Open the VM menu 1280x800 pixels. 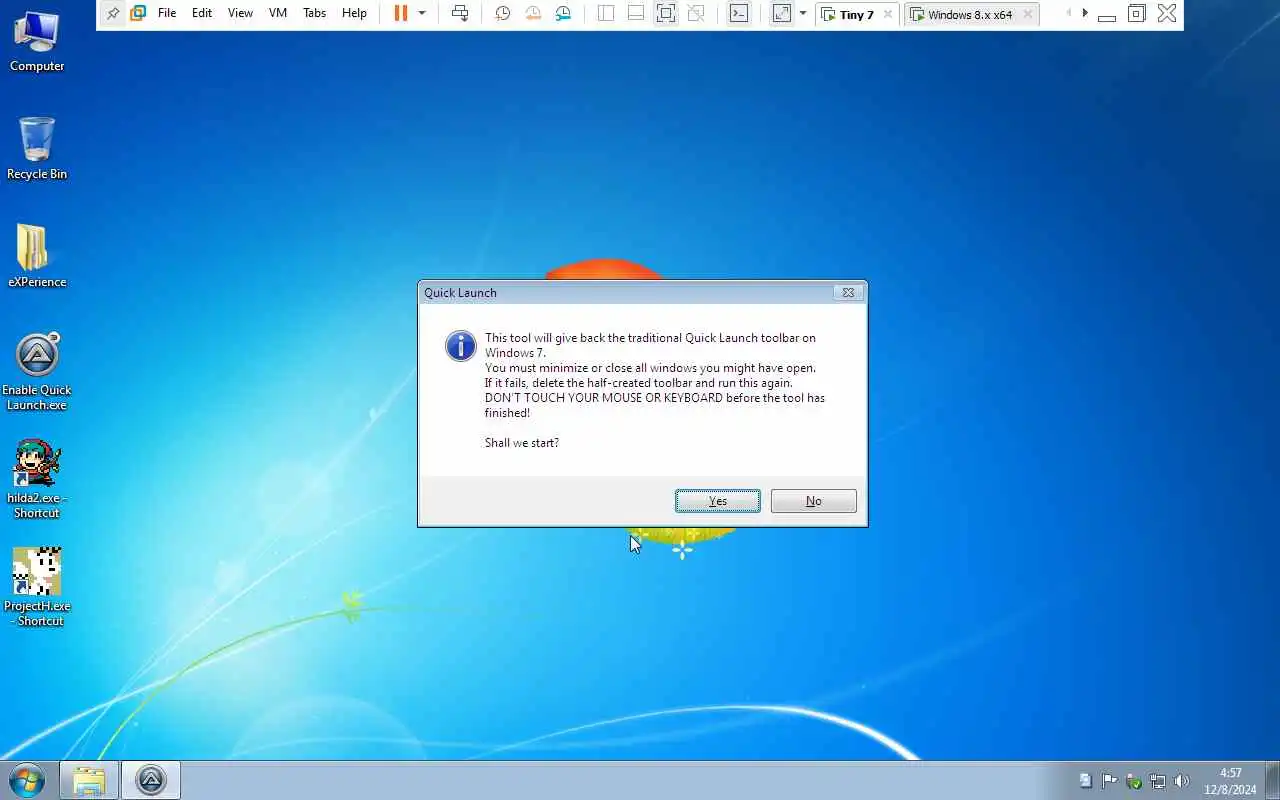coord(278,13)
